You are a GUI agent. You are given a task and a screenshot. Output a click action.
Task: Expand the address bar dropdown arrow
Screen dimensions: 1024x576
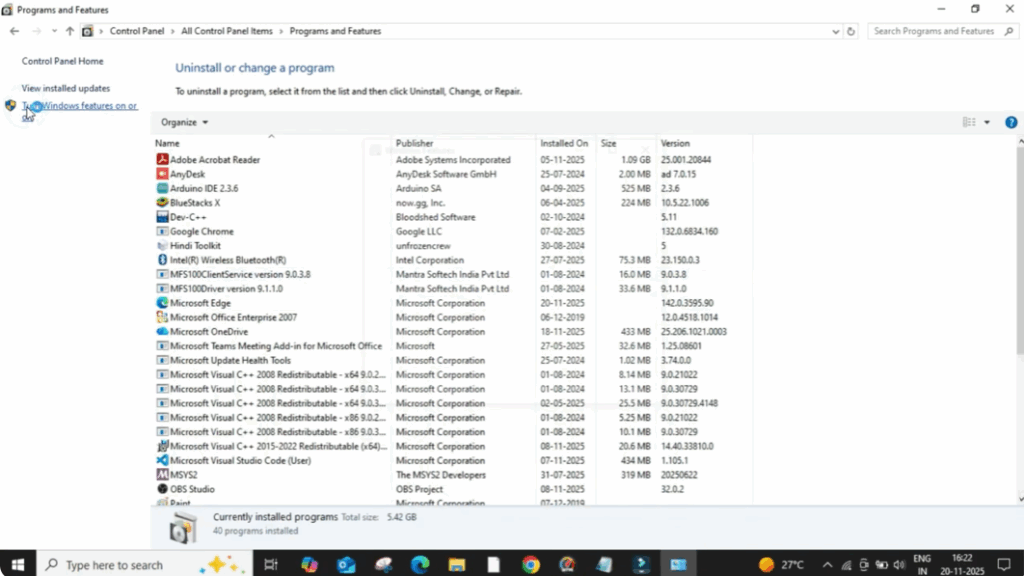click(836, 31)
